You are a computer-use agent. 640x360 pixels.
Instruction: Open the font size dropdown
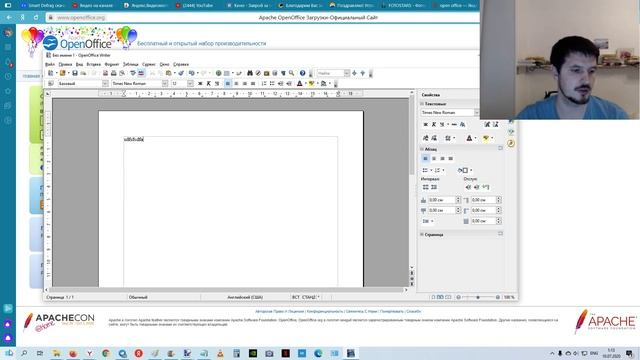click(x=190, y=83)
